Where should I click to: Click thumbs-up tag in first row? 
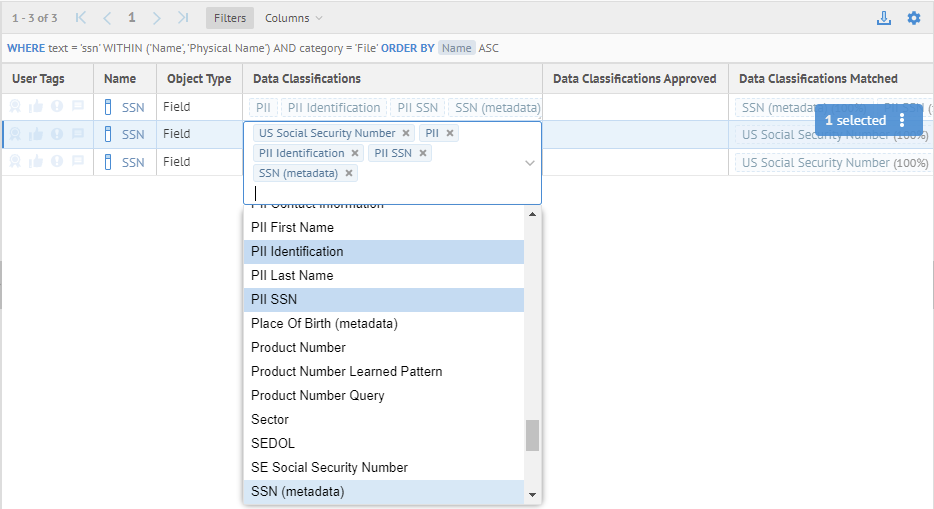[36, 107]
